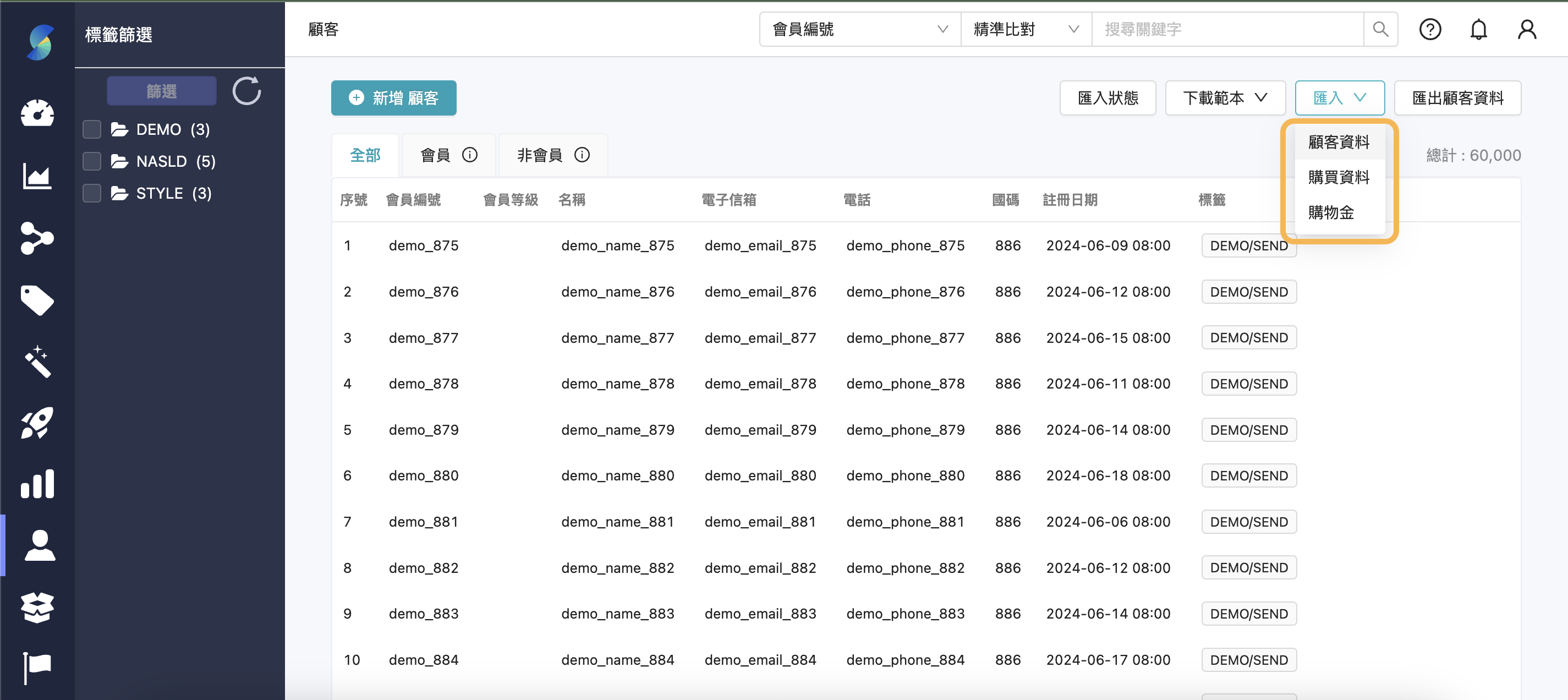1568x700 pixels.
Task: Select the rocket campaign icon in sidebar
Action: 37,423
